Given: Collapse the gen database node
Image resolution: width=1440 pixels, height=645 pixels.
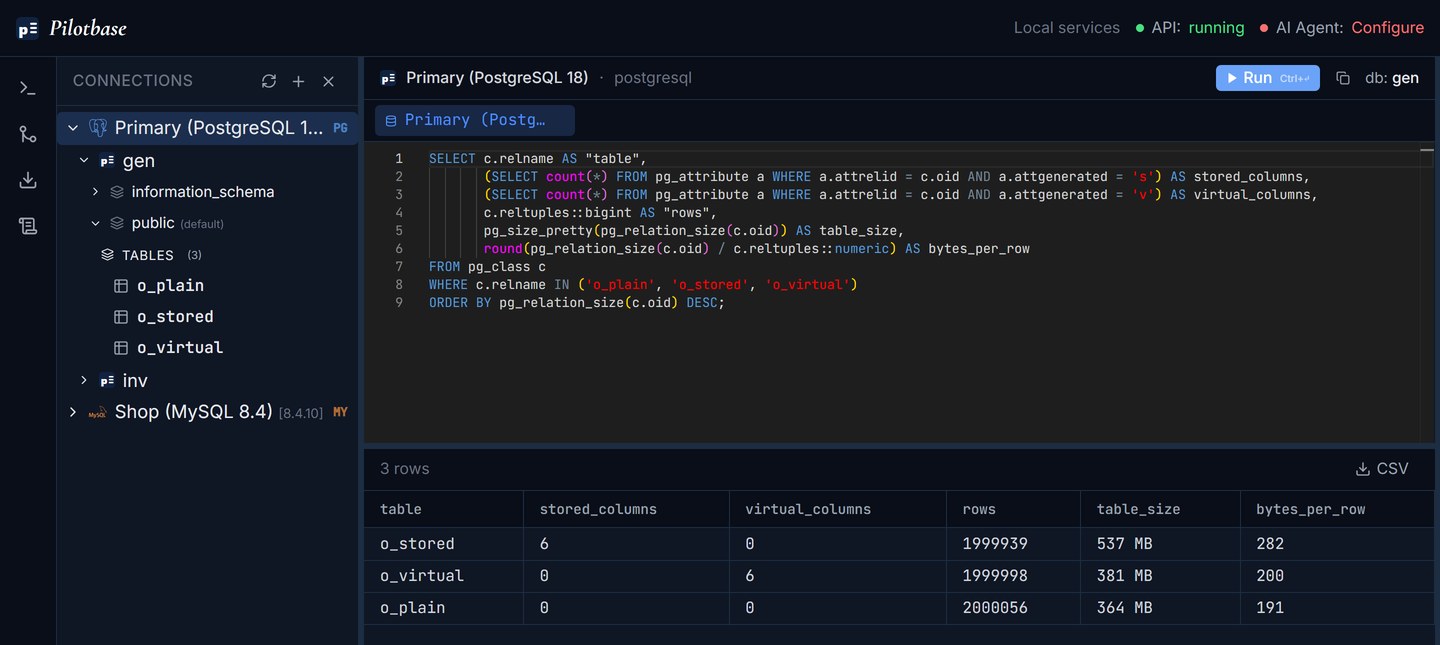Looking at the screenshot, I should pyautogui.click(x=85, y=161).
